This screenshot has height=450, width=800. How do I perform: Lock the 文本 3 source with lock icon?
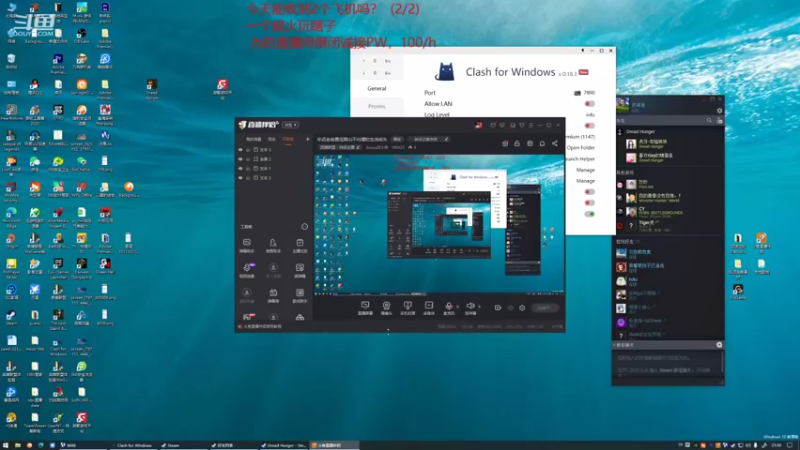click(x=248, y=149)
